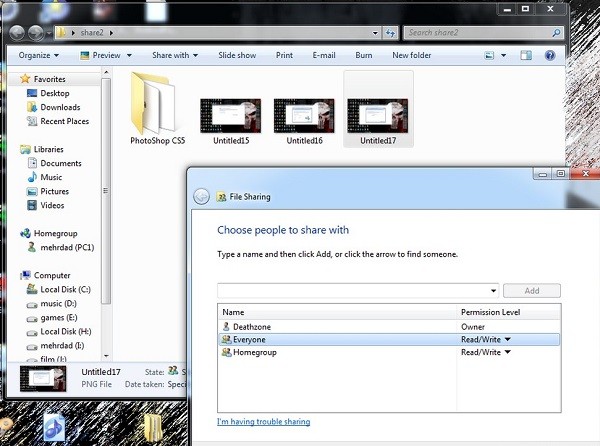Click the music file icon on the desktop

[x=54, y=427]
